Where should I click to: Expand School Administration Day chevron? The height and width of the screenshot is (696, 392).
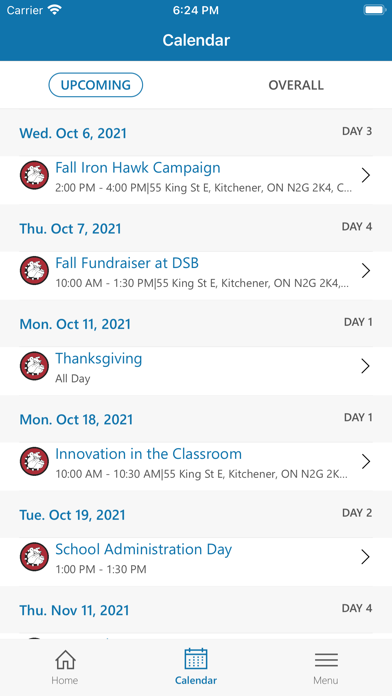click(365, 557)
